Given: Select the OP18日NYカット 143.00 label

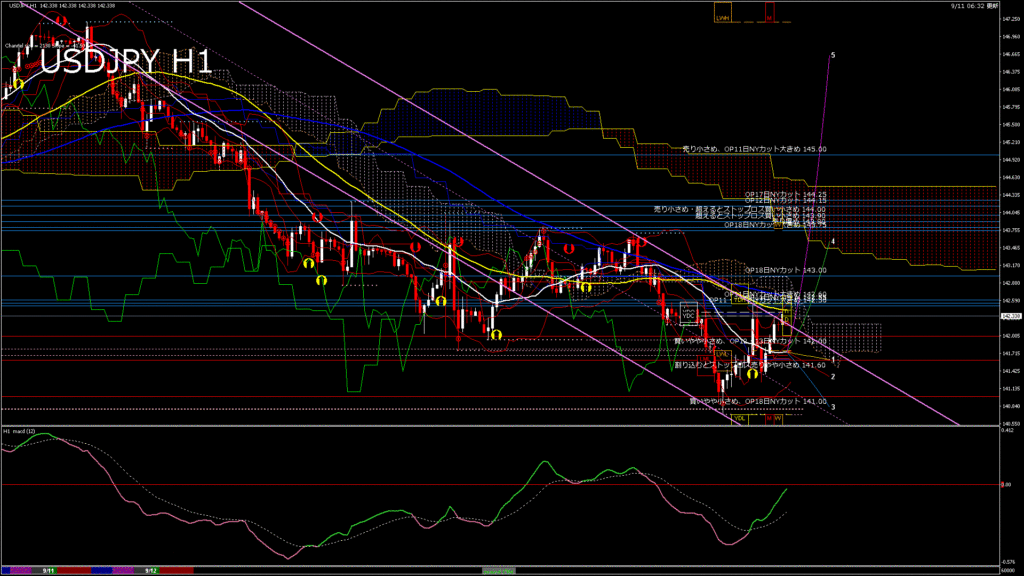Looking at the screenshot, I should click(x=786, y=270).
